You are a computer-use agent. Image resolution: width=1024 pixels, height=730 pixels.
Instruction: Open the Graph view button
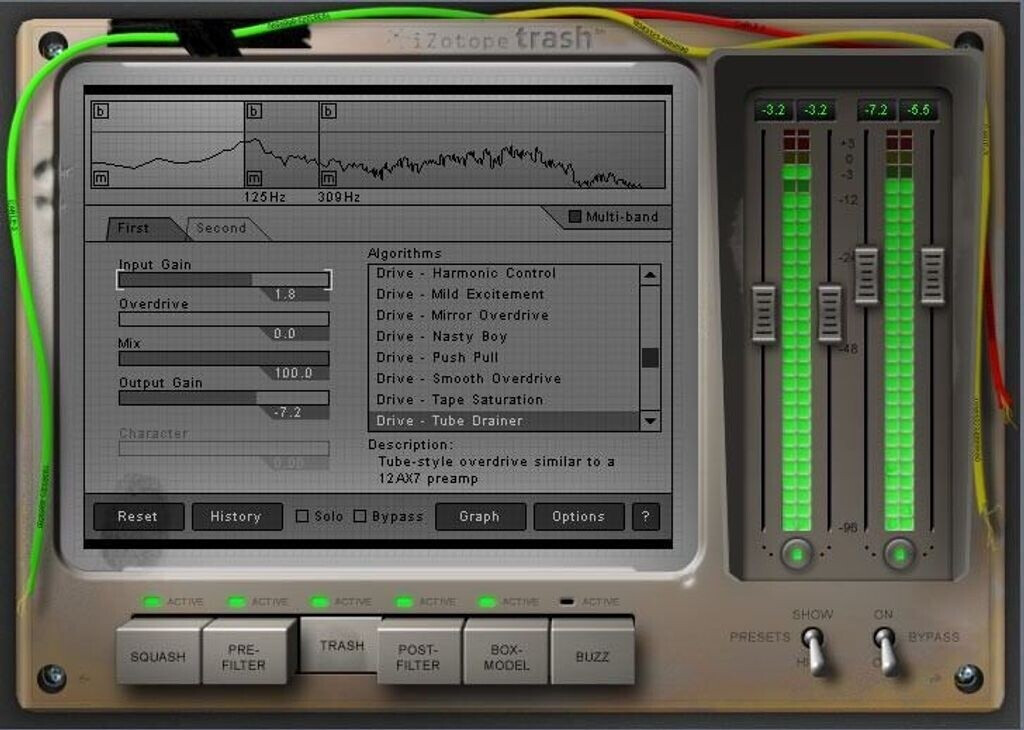point(480,516)
